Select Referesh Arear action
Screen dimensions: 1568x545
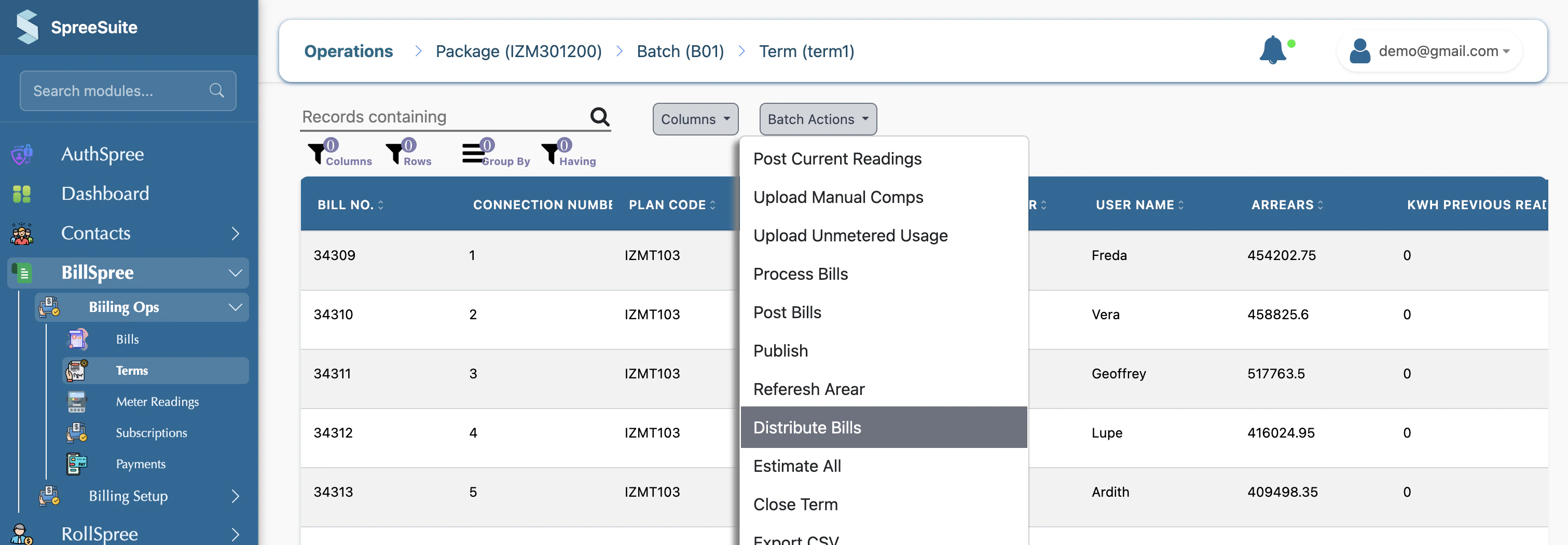pyautogui.click(x=883, y=389)
